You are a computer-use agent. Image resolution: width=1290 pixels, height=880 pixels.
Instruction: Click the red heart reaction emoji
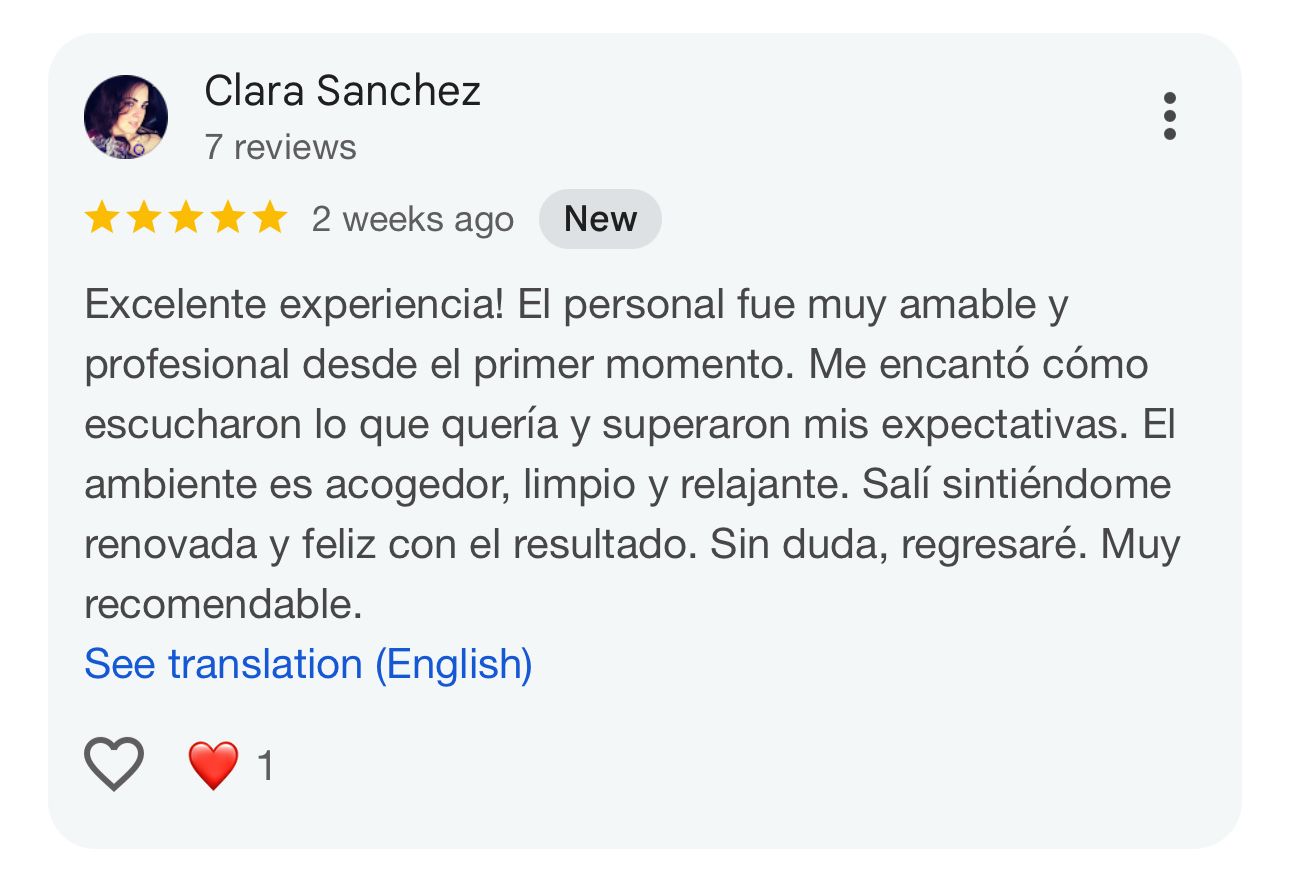[x=213, y=766]
